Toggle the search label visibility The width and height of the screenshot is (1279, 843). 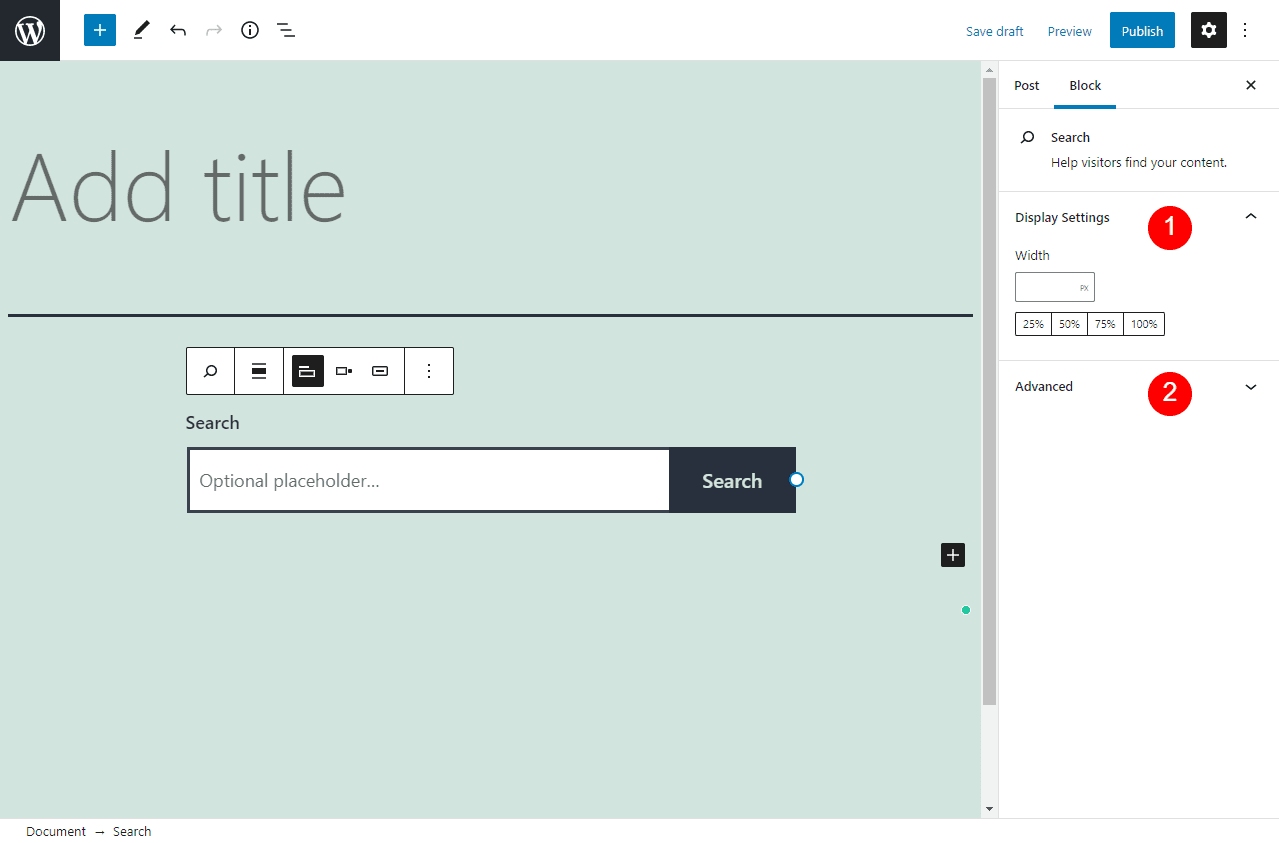coord(308,371)
